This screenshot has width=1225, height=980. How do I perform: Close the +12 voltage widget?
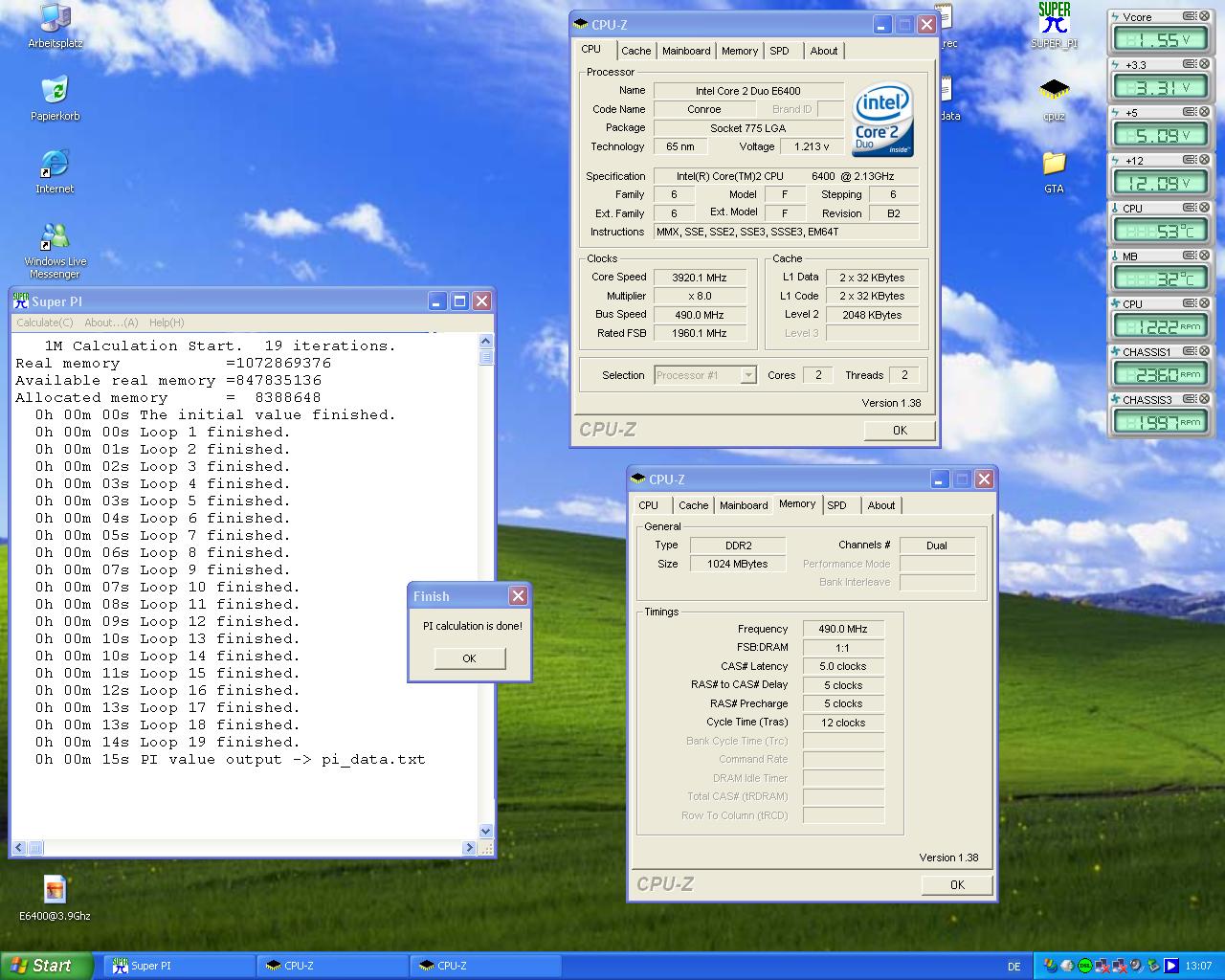tap(1205, 160)
